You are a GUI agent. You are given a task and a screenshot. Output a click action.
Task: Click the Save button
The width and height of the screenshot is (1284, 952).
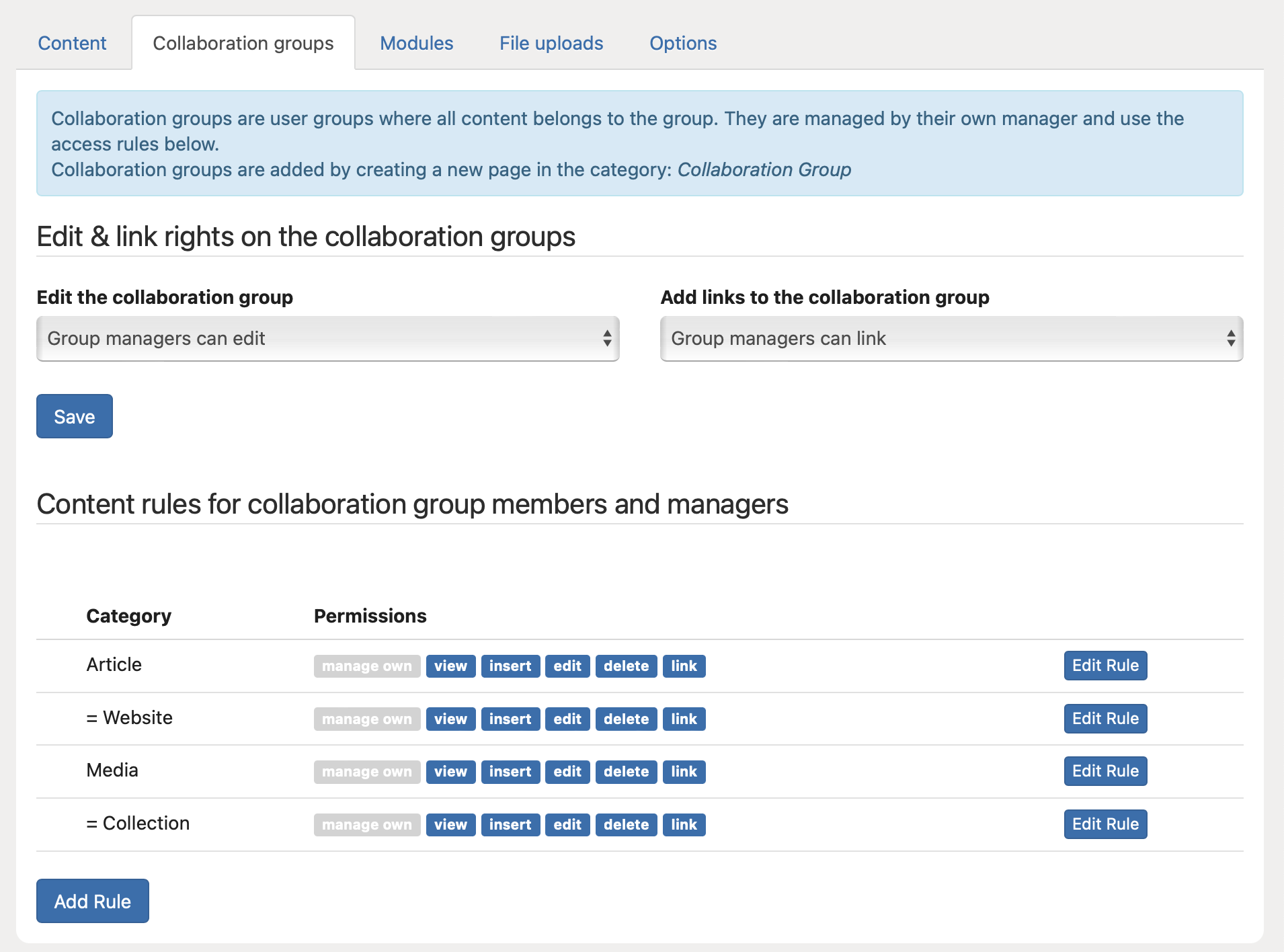click(74, 416)
